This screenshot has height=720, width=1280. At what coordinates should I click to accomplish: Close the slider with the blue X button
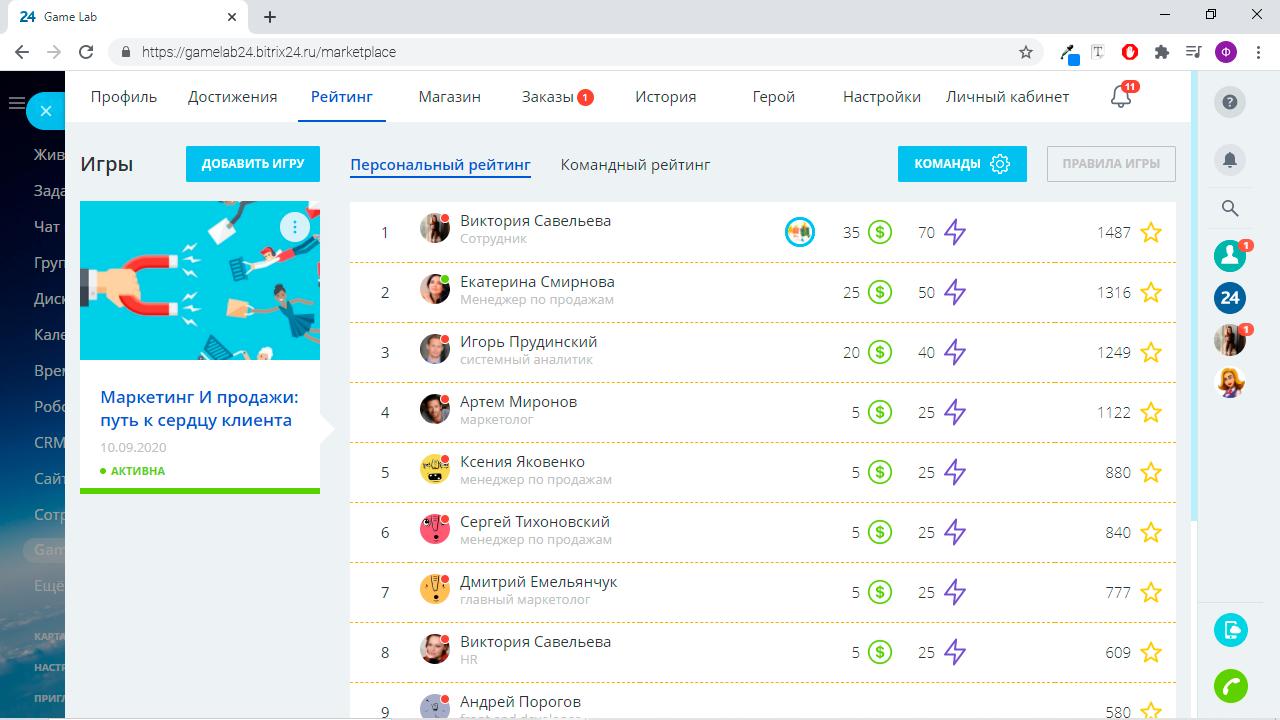[46, 112]
